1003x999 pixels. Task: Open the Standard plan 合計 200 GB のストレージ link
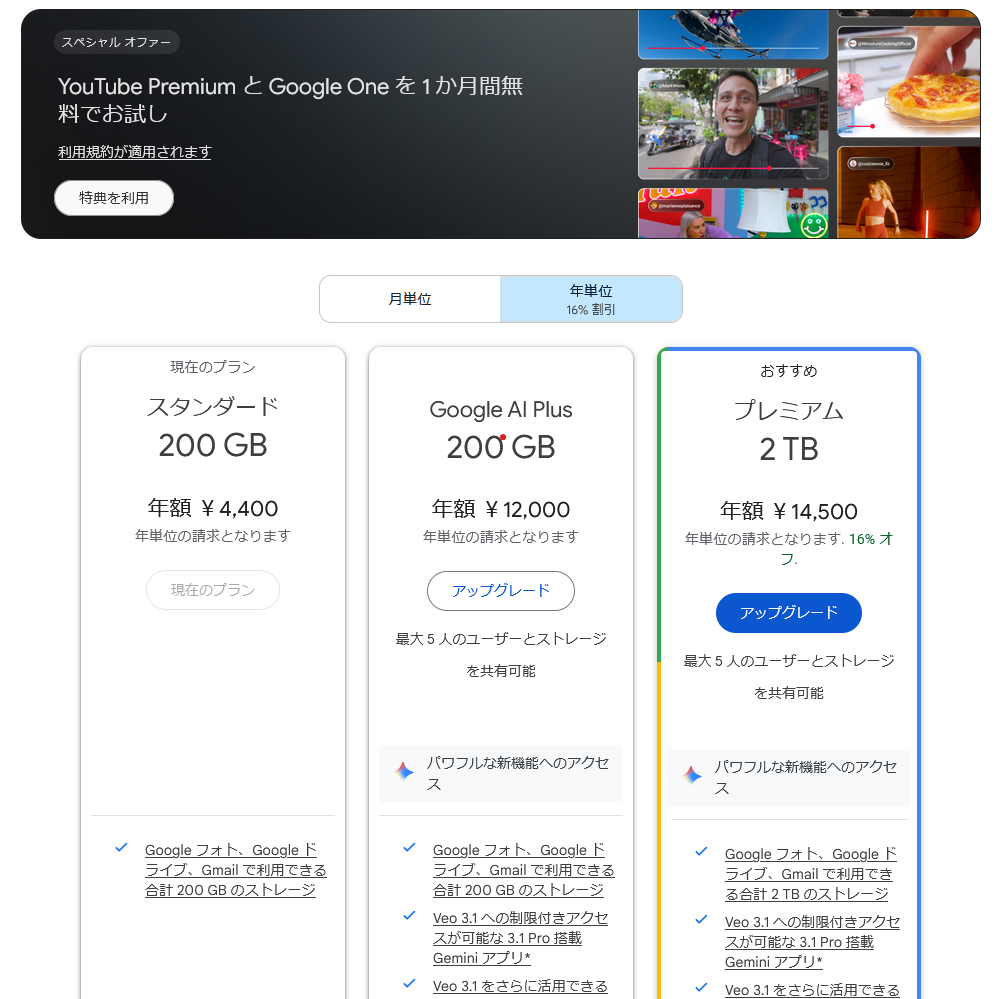(235, 870)
